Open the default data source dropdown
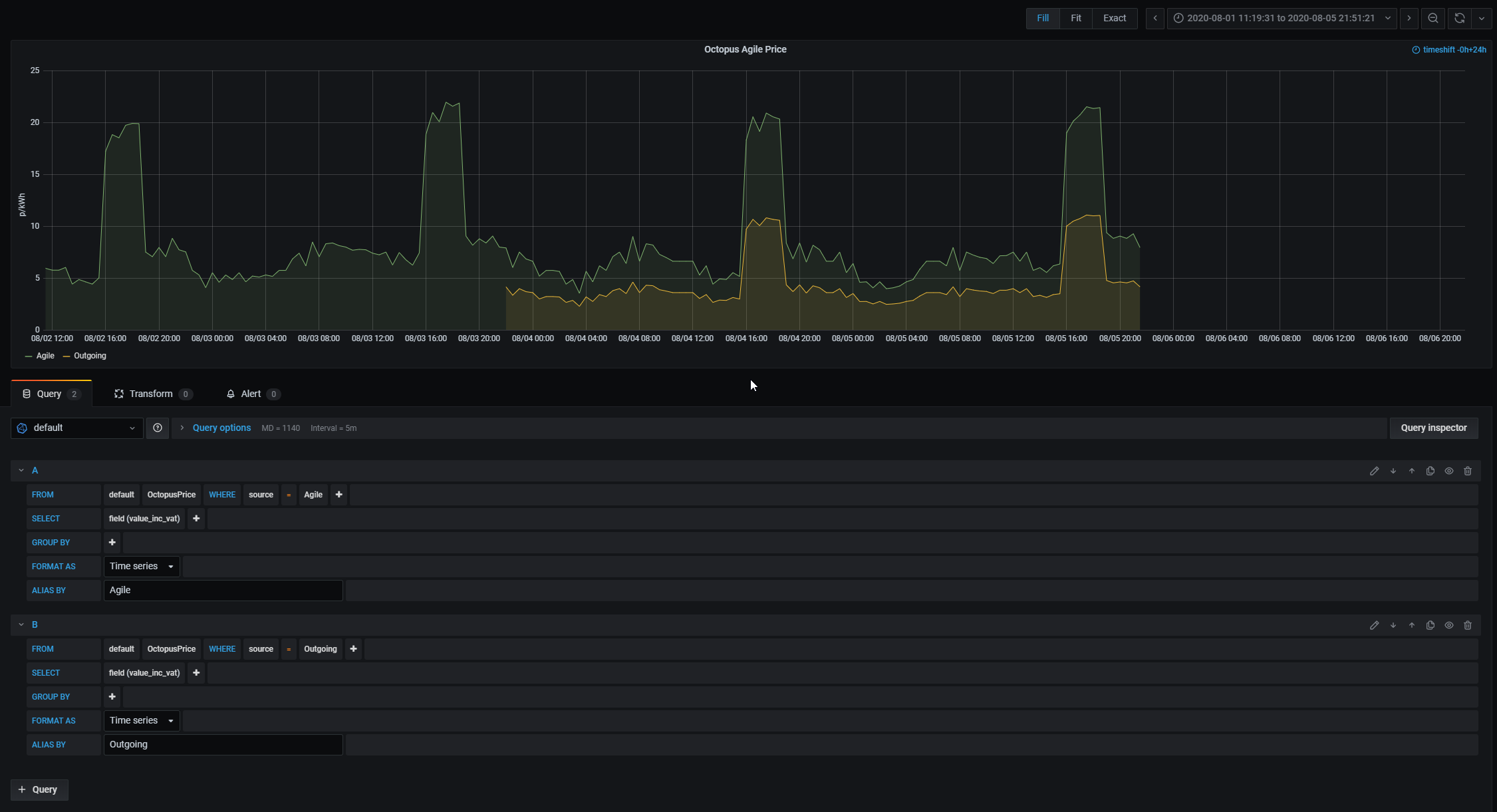The image size is (1497, 812). click(x=77, y=428)
